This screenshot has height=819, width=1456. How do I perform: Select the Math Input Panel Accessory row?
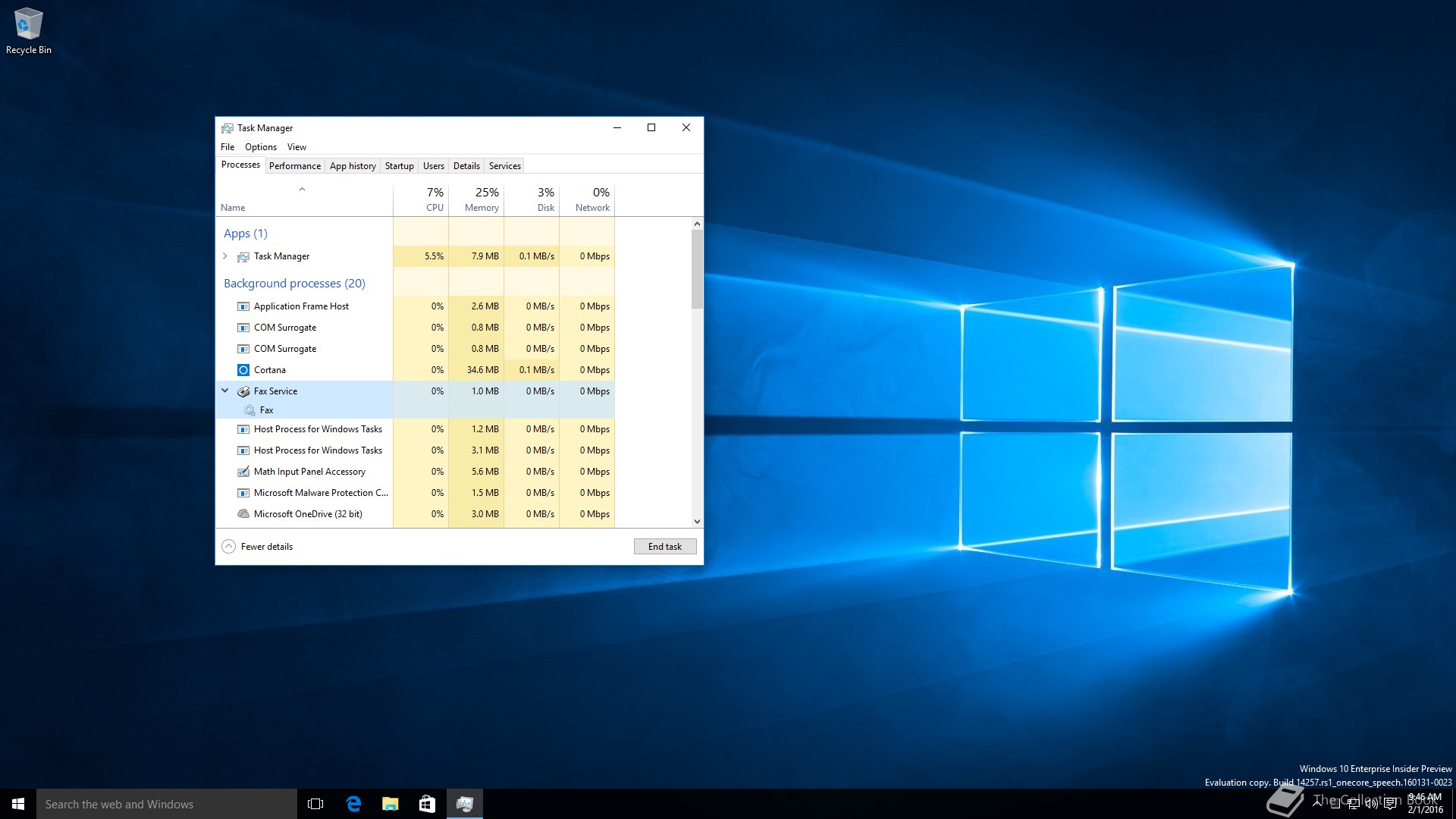click(416, 472)
